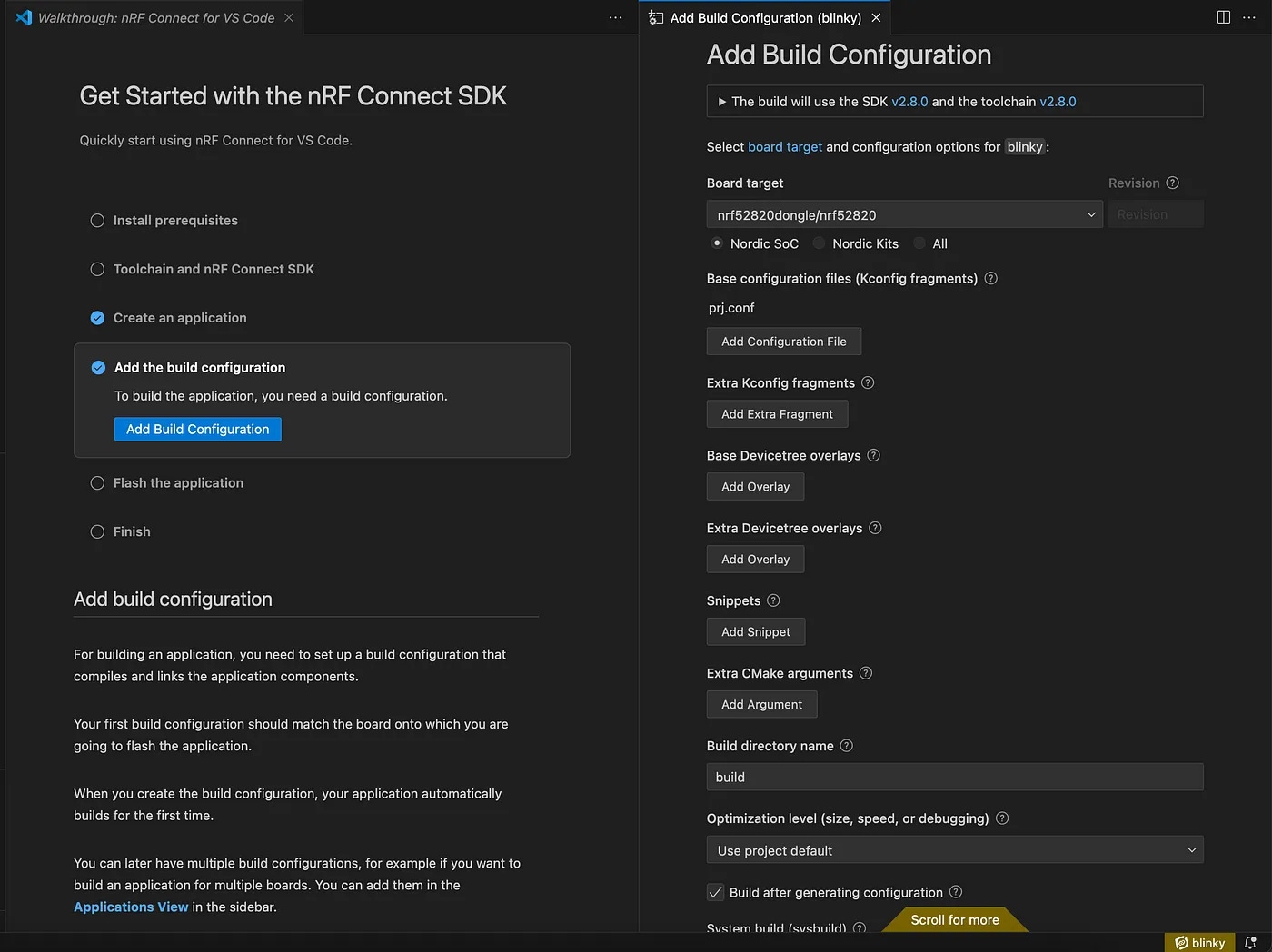Click the Add Argument button

pos(761,705)
